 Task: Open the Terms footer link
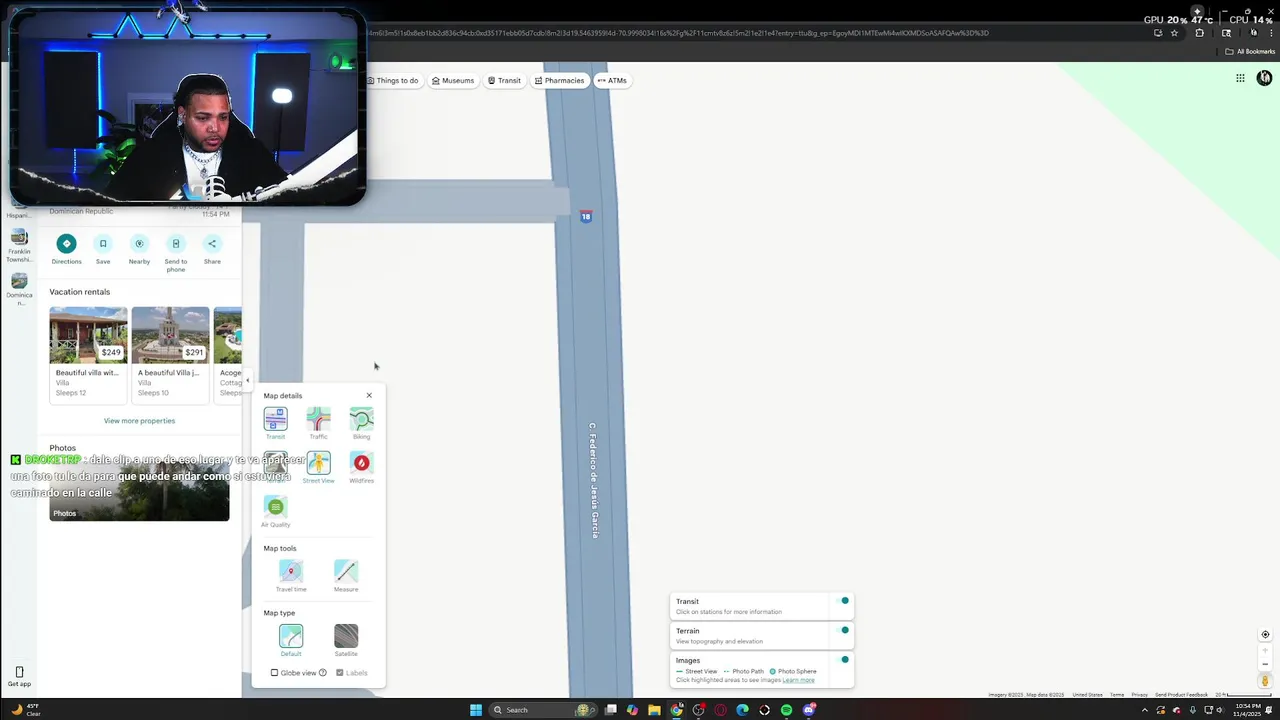(1116, 694)
